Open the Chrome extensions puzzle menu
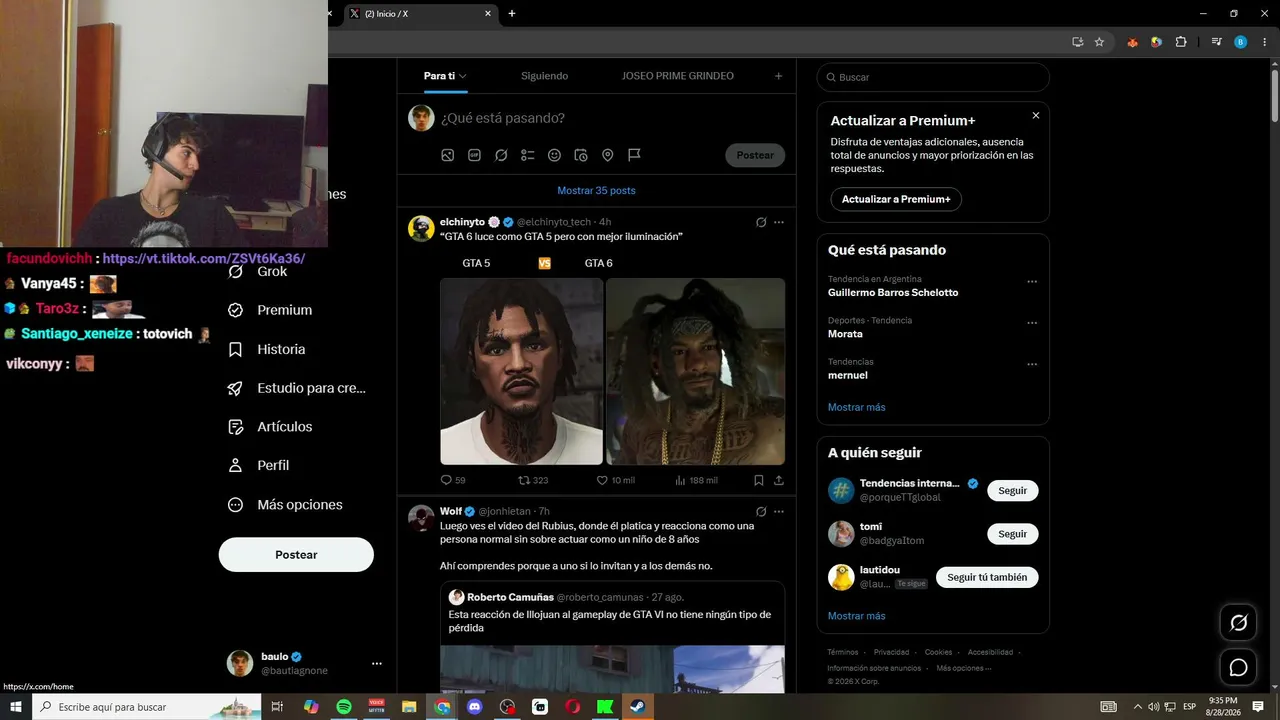Screen dimensions: 1280x720 (x=1181, y=42)
